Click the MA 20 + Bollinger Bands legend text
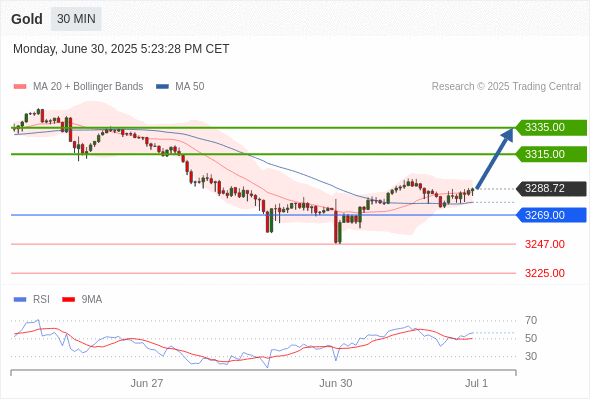The width and height of the screenshot is (590, 400). [88, 87]
